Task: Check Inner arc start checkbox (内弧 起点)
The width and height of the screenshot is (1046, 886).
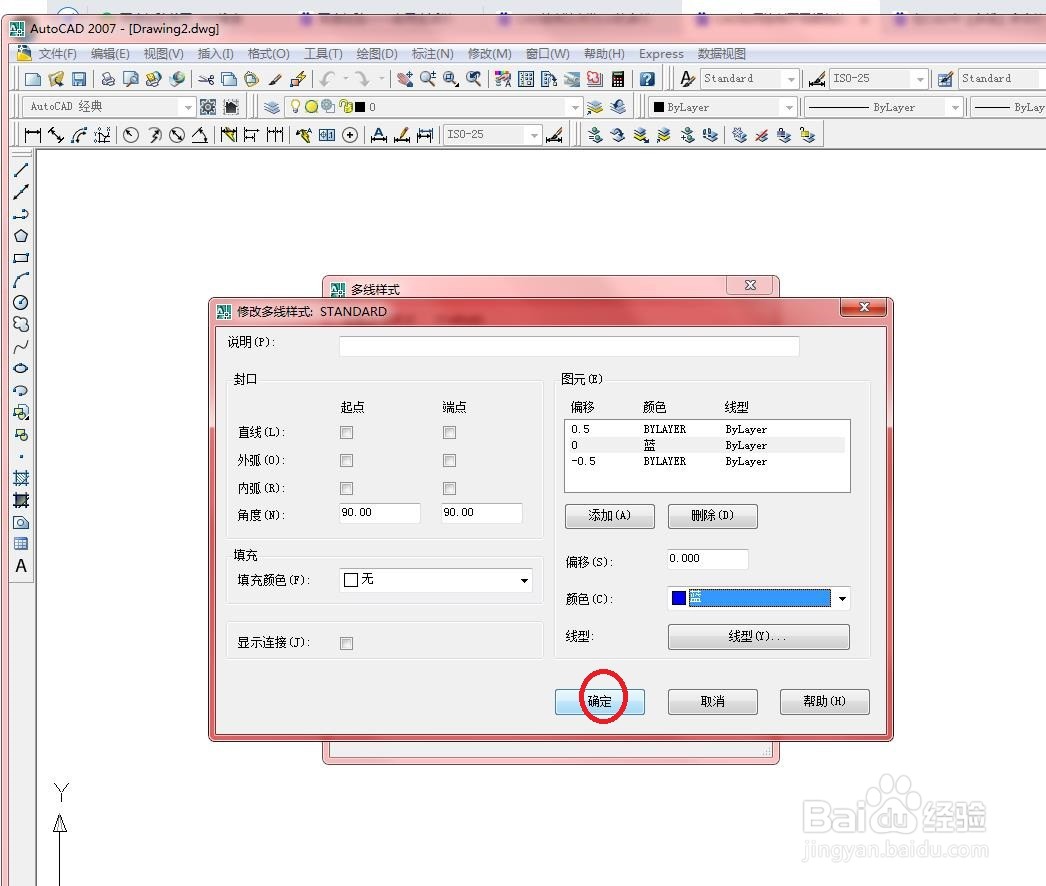Action: (346, 488)
